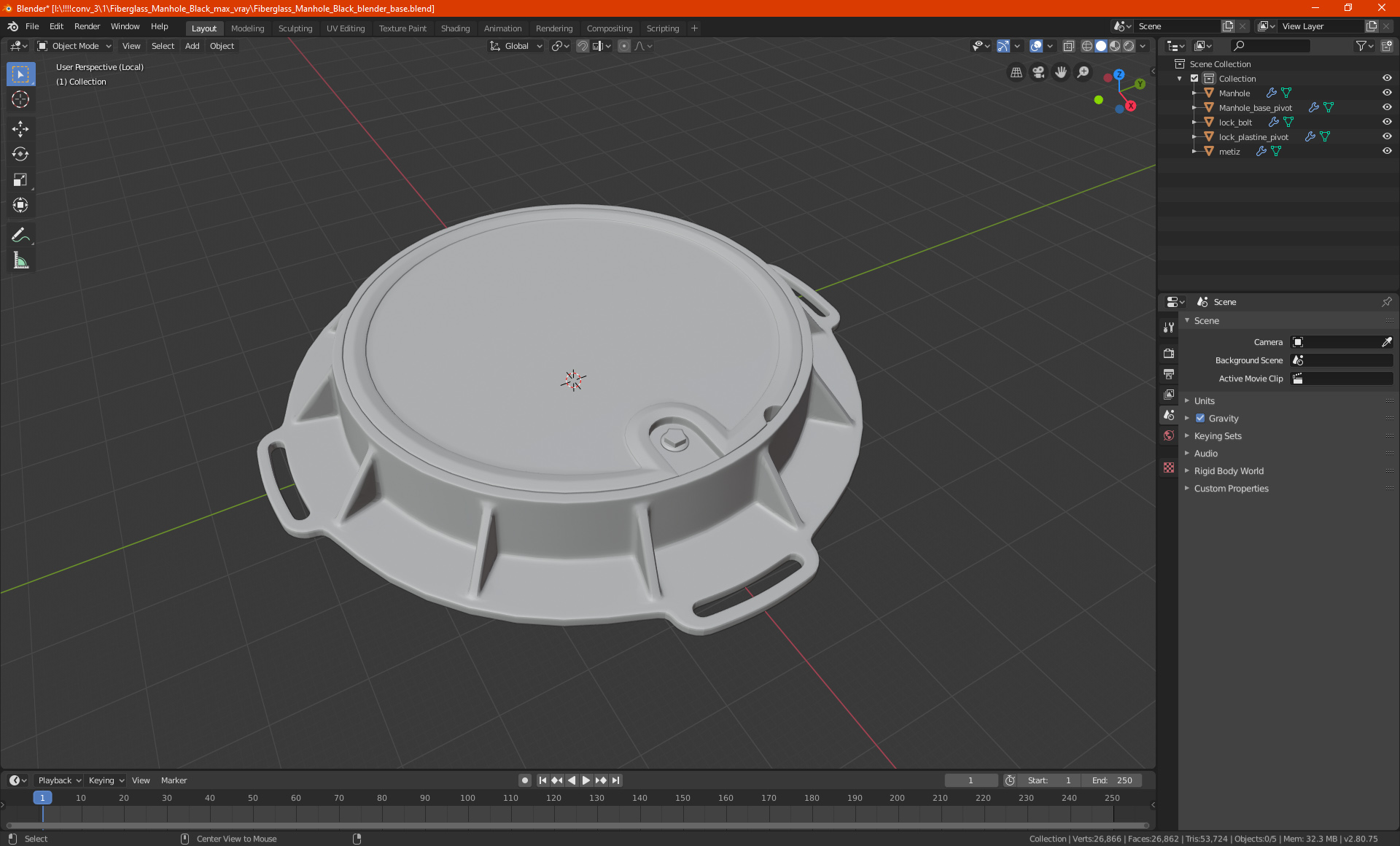Expand the Custom Properties panel
This screenshot has width=1400, height=846.
1231,489
